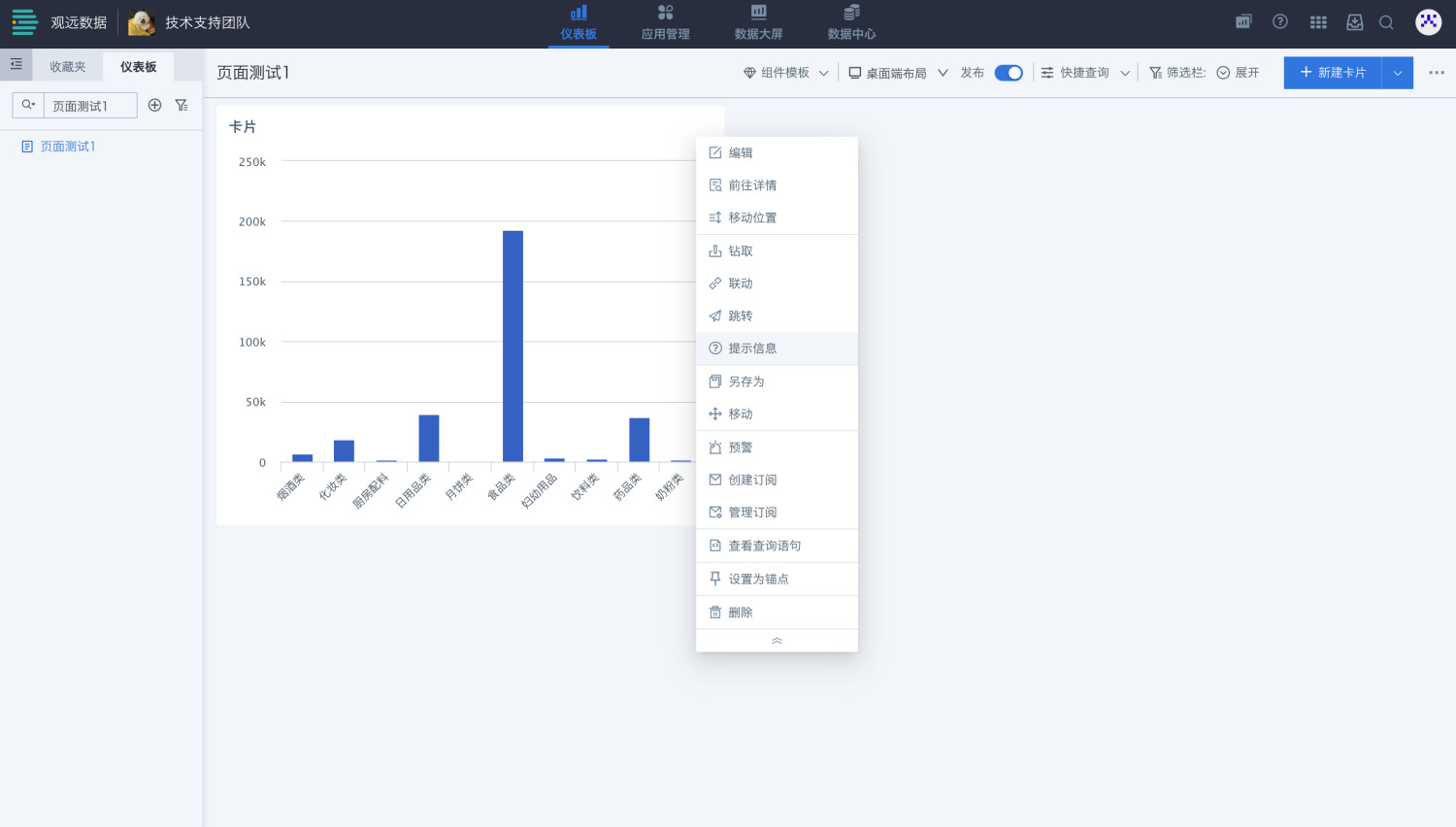Expand the 新建卡片 dropdown arrow
The image size is (1456, 827).
point(1398,73)
